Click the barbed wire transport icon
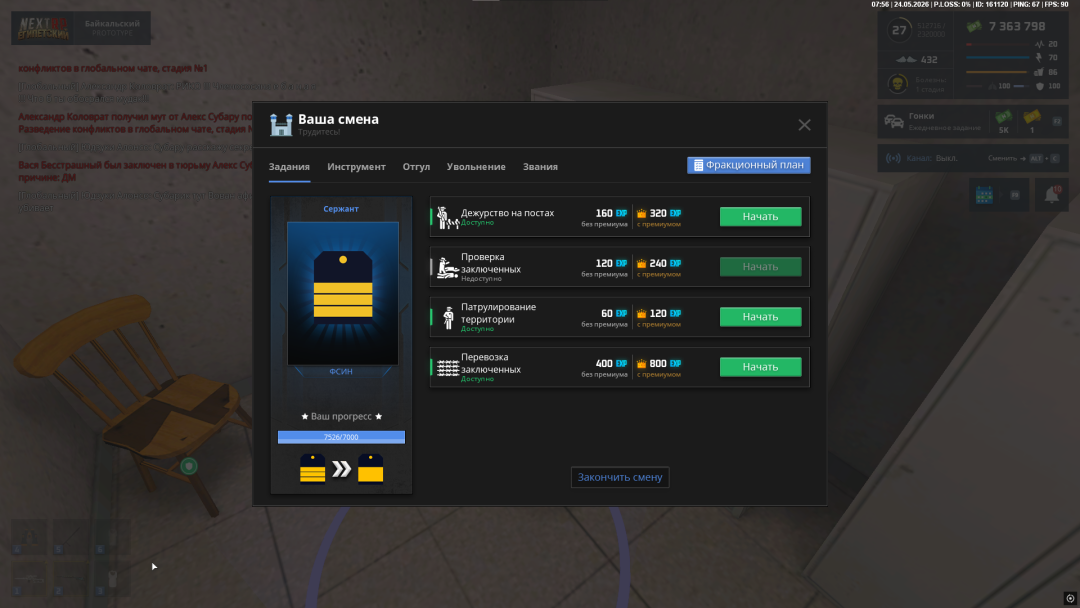Screen dimensions: 1080x608 coord(448,368)
